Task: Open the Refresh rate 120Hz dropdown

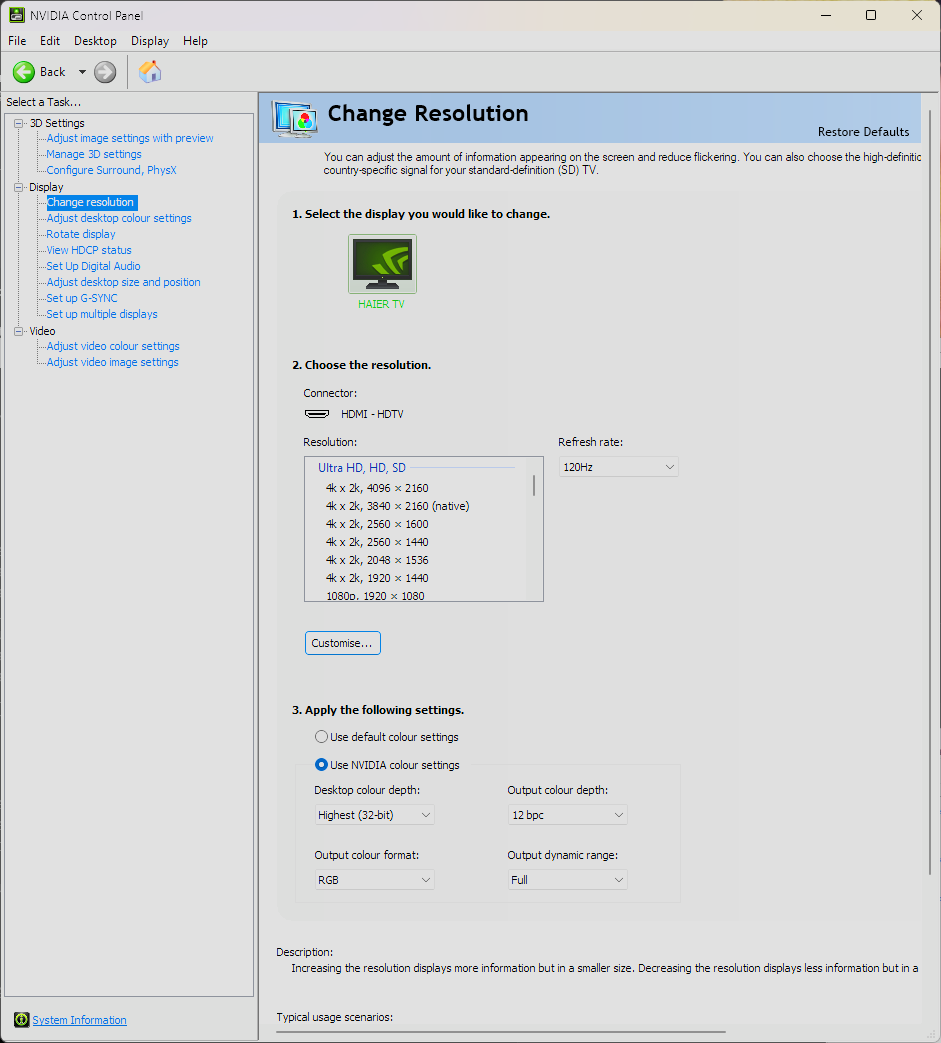Action: coord(618,467)
